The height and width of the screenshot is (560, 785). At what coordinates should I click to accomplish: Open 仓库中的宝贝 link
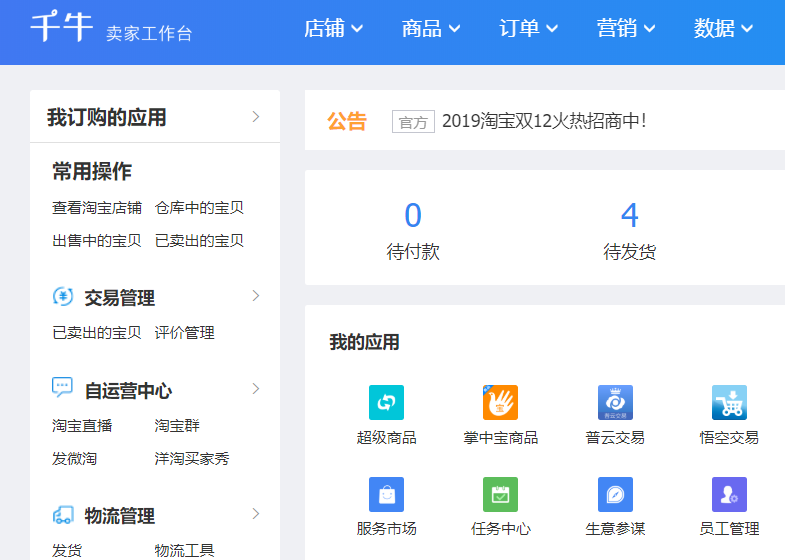point(199,208)
